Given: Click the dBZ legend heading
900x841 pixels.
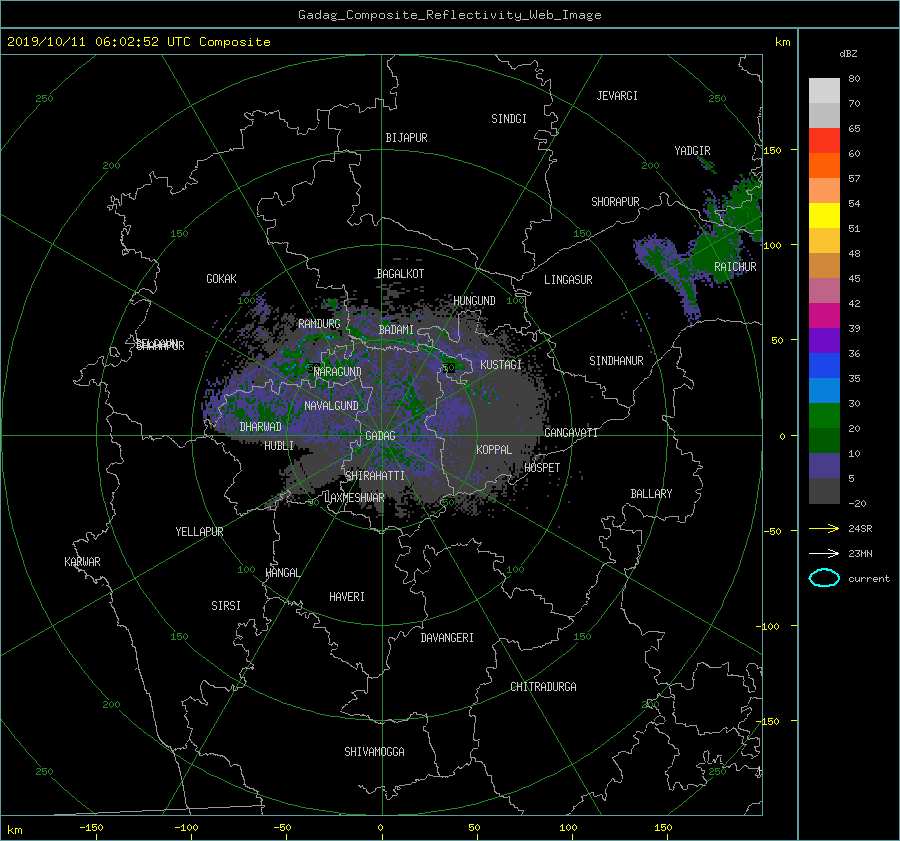Looking at the screenshot, I should [x=848, y=53].
